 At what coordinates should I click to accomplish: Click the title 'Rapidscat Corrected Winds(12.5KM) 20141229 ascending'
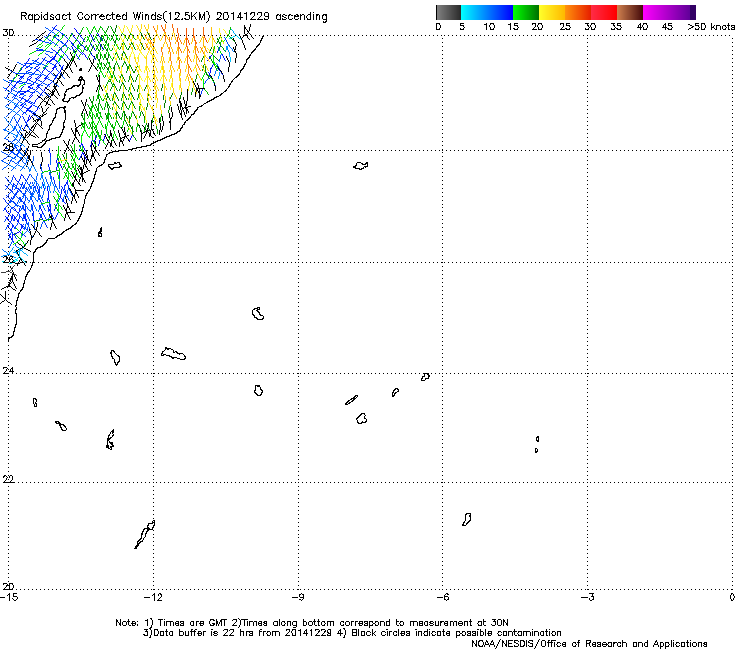174,17
